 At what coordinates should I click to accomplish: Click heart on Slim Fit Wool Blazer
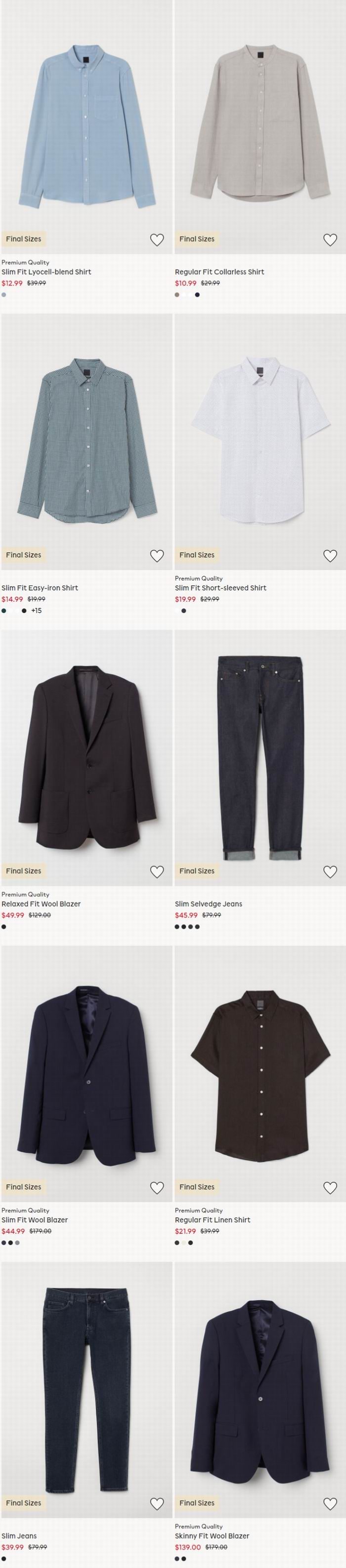(157, 1187)
